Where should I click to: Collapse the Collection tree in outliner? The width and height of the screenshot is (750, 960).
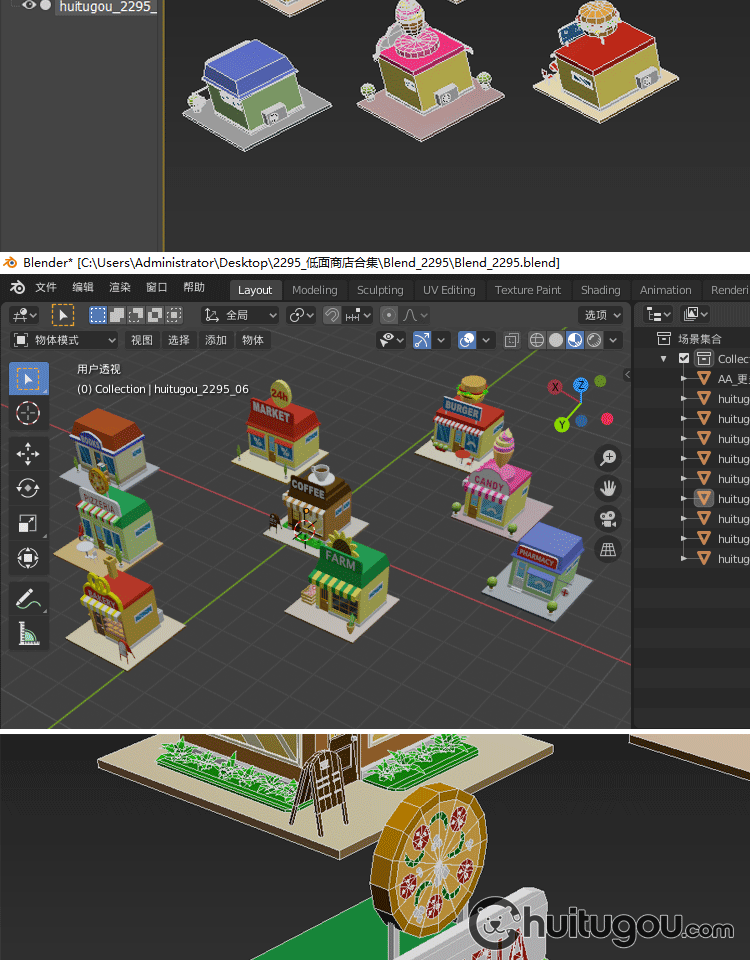662,358
